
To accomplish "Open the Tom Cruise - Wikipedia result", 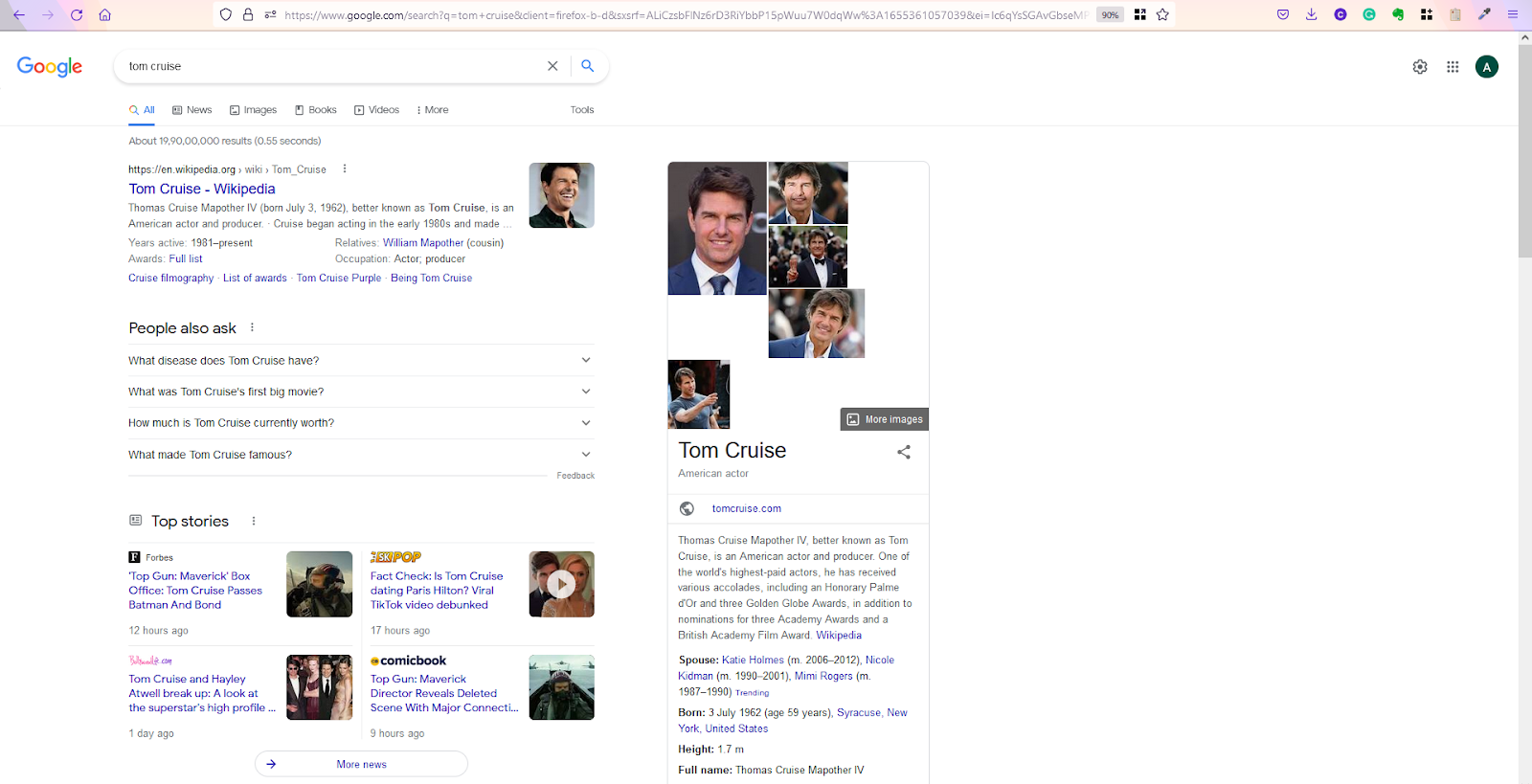I will tap(202, 189).
